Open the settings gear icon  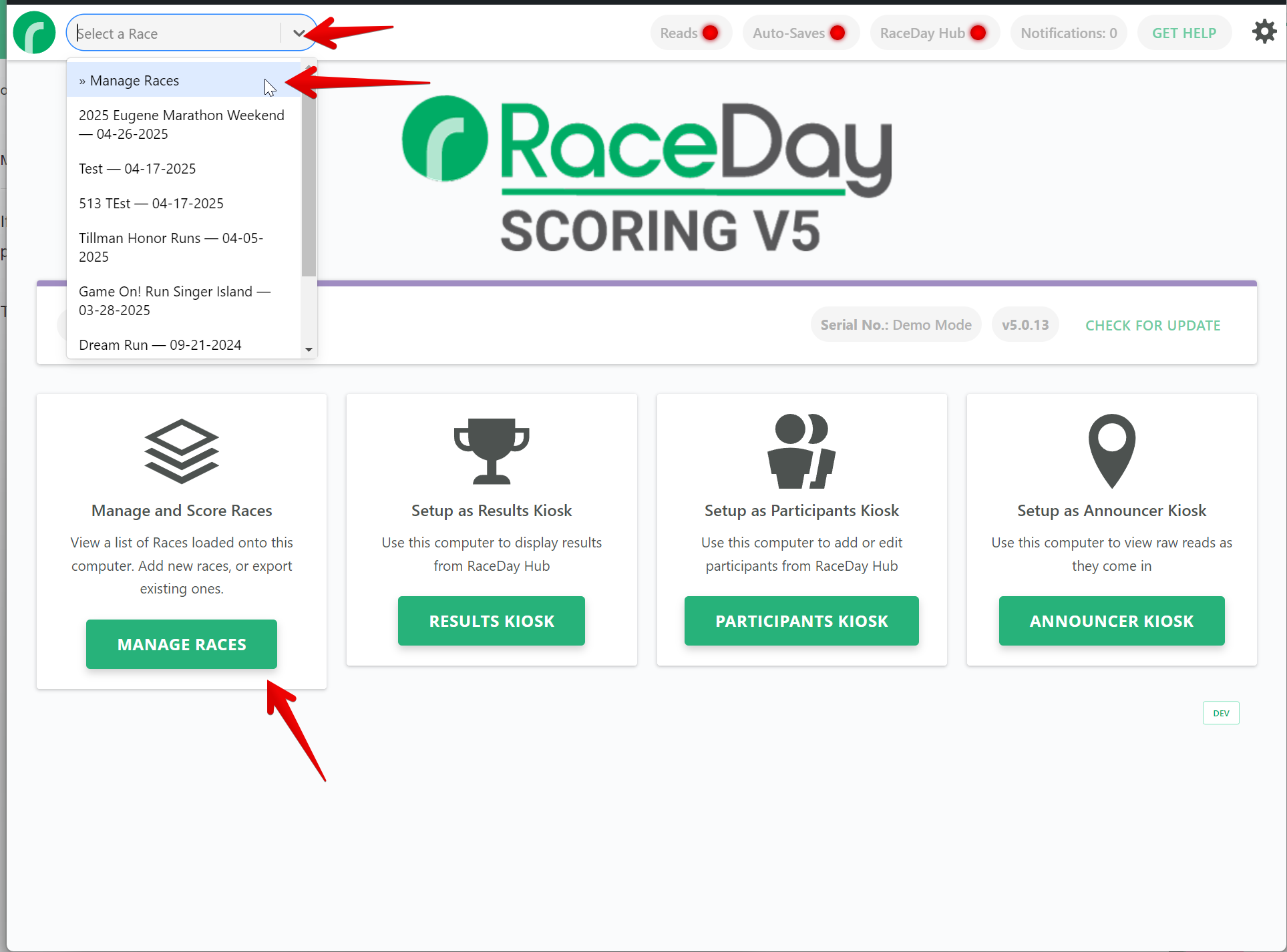1264,31
